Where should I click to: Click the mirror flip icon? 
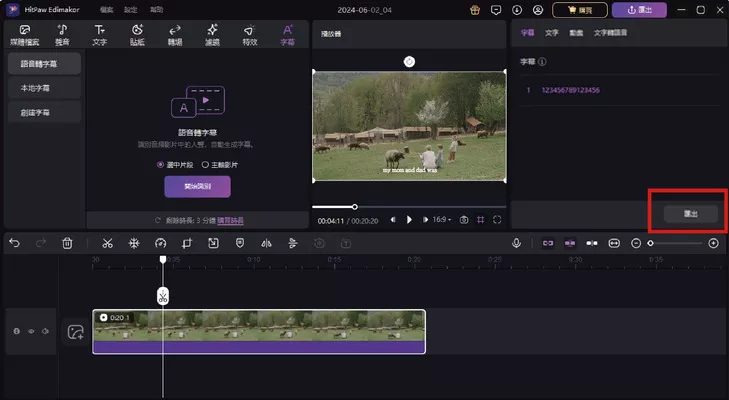click(266, 243)
